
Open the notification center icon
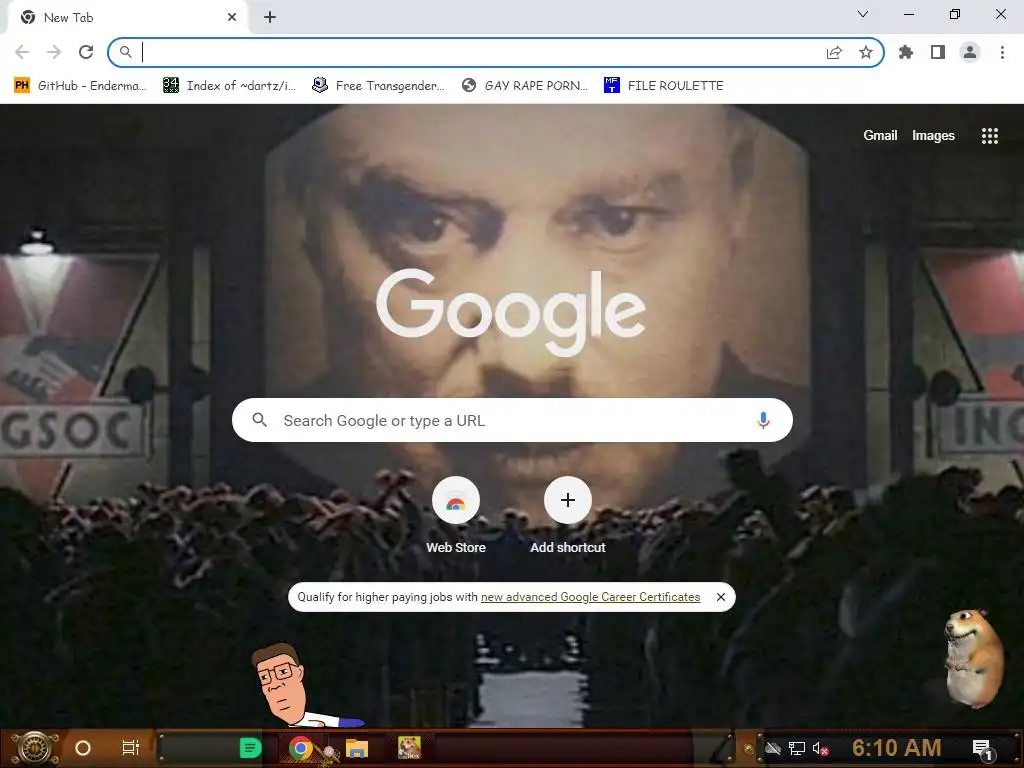(982, 749)
